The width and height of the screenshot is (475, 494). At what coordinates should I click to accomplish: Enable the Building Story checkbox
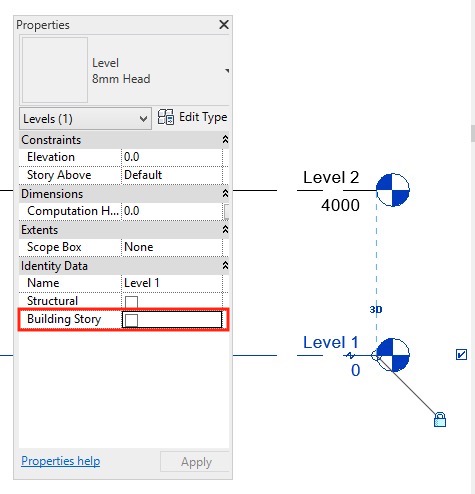coord(131,320)
